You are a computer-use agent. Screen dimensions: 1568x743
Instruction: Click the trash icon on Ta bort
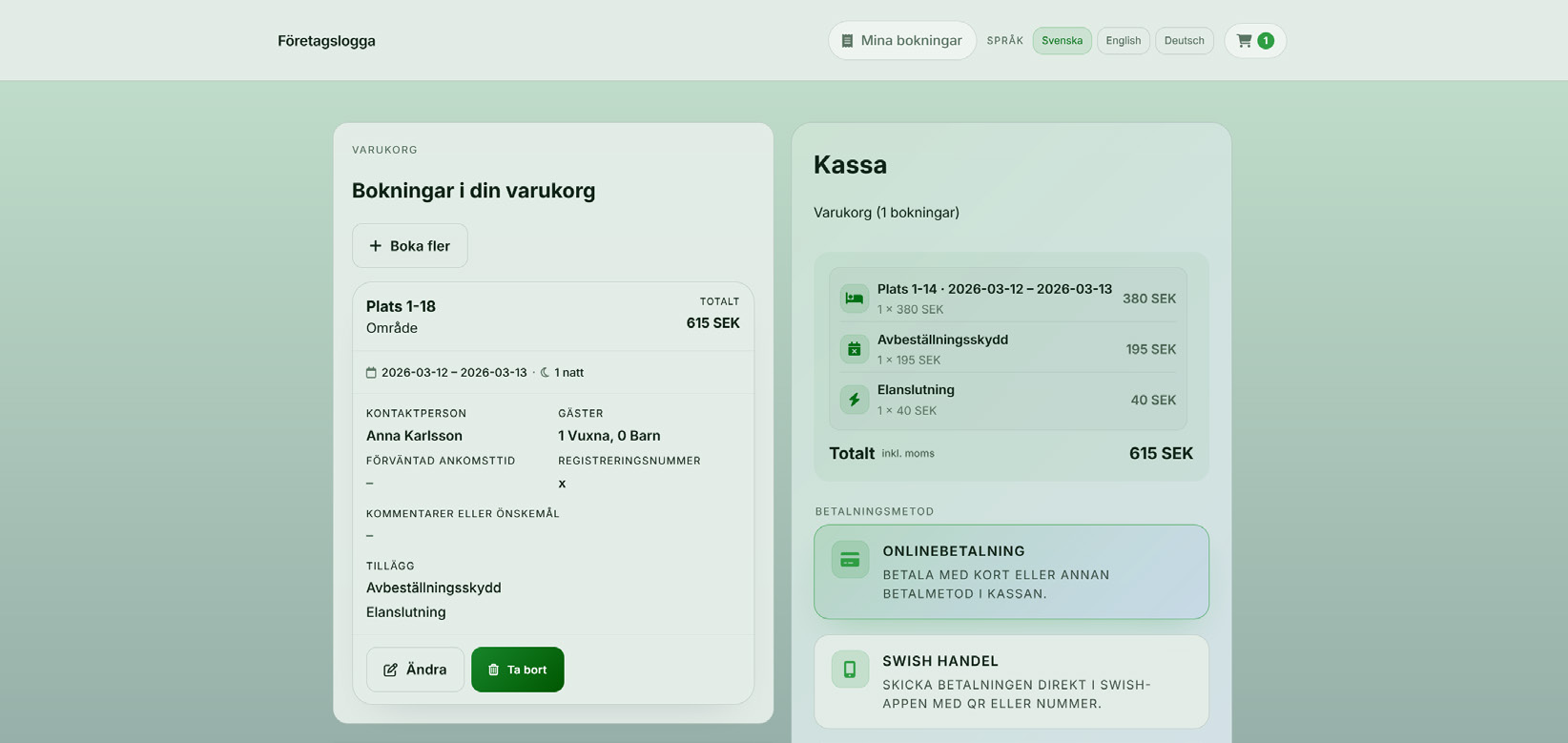pyautogui.click(x=493, y=670)
